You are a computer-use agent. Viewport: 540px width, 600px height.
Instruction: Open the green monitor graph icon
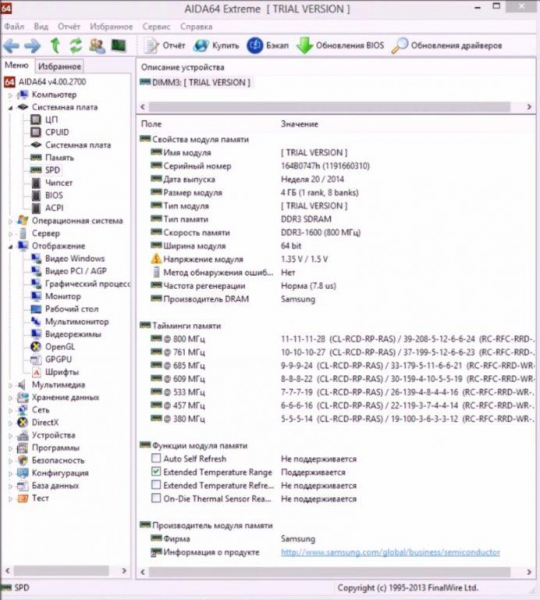point(119,46)
